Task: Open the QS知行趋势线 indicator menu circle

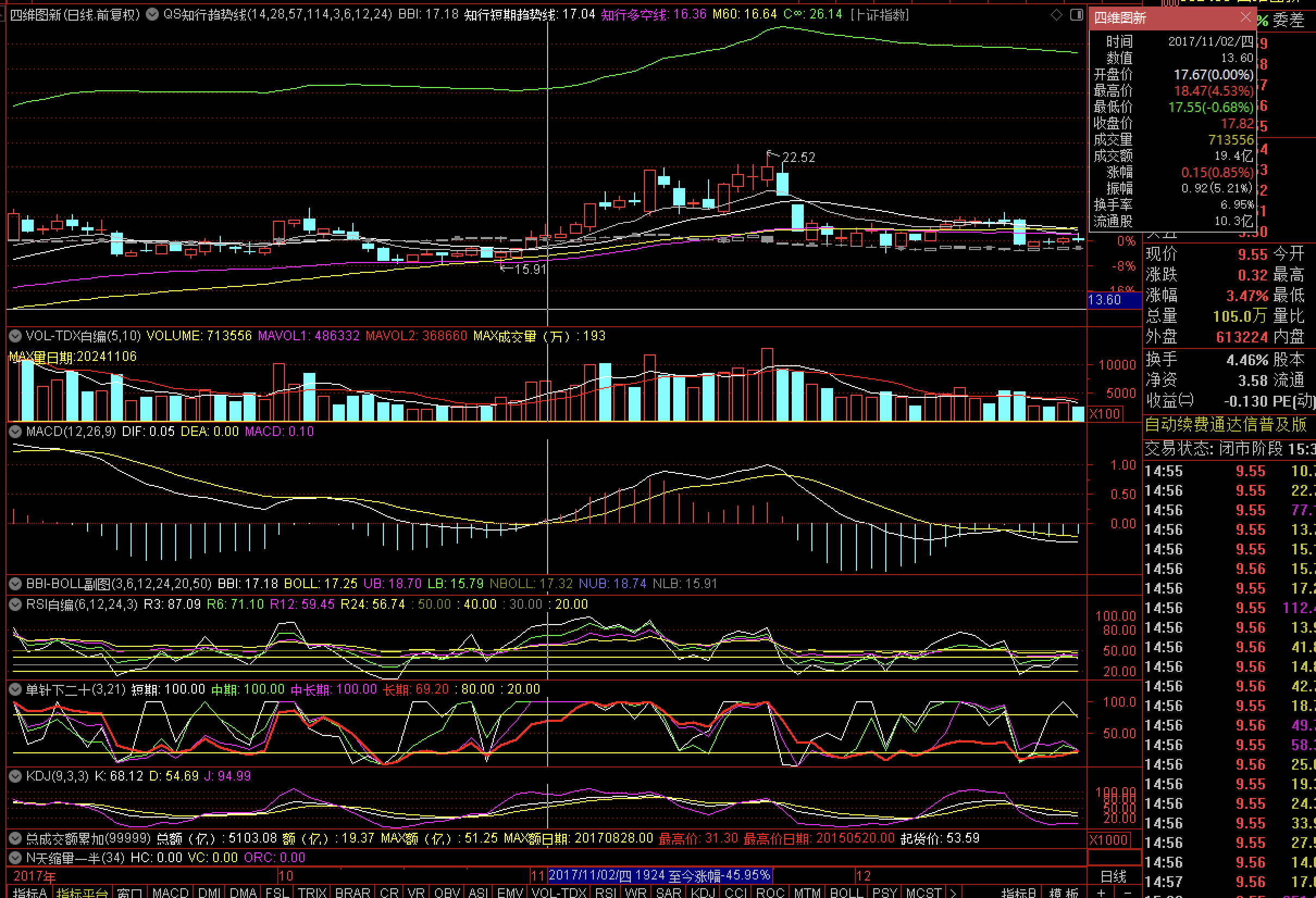Action: pos(152,15)
